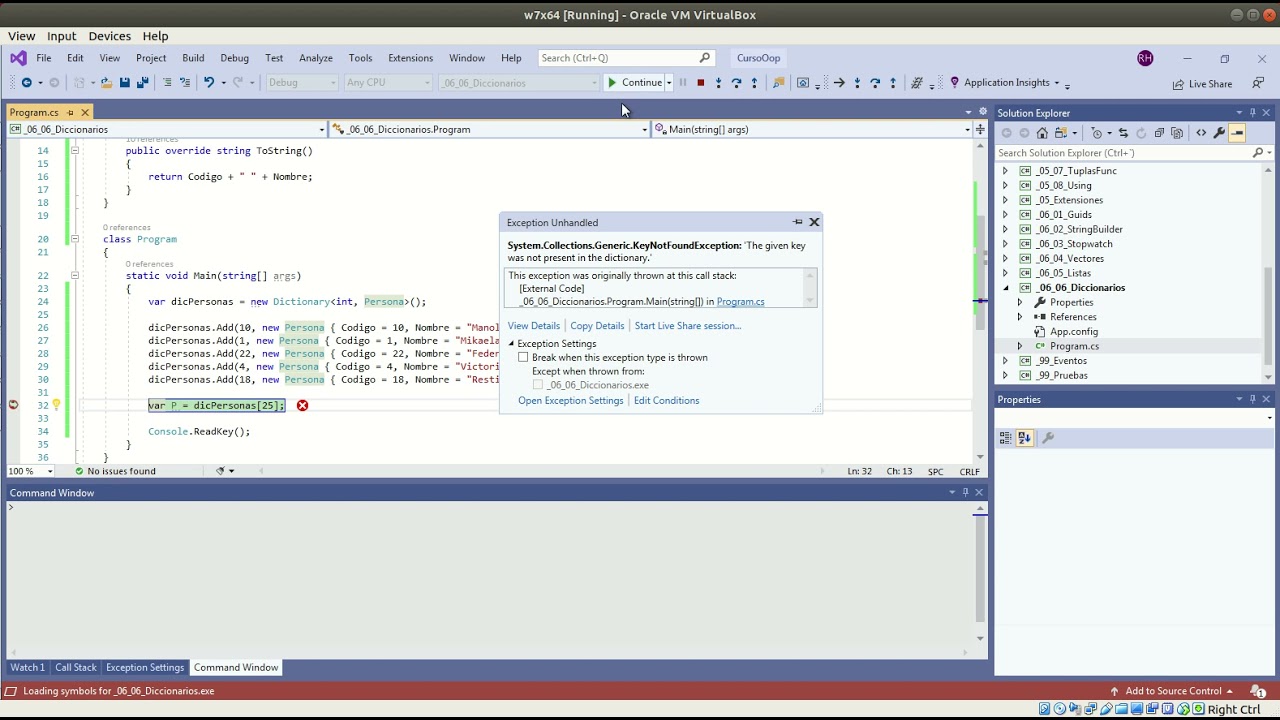
Task: Click the Search Solution Explorer field
Action: tap(1123, 153)
